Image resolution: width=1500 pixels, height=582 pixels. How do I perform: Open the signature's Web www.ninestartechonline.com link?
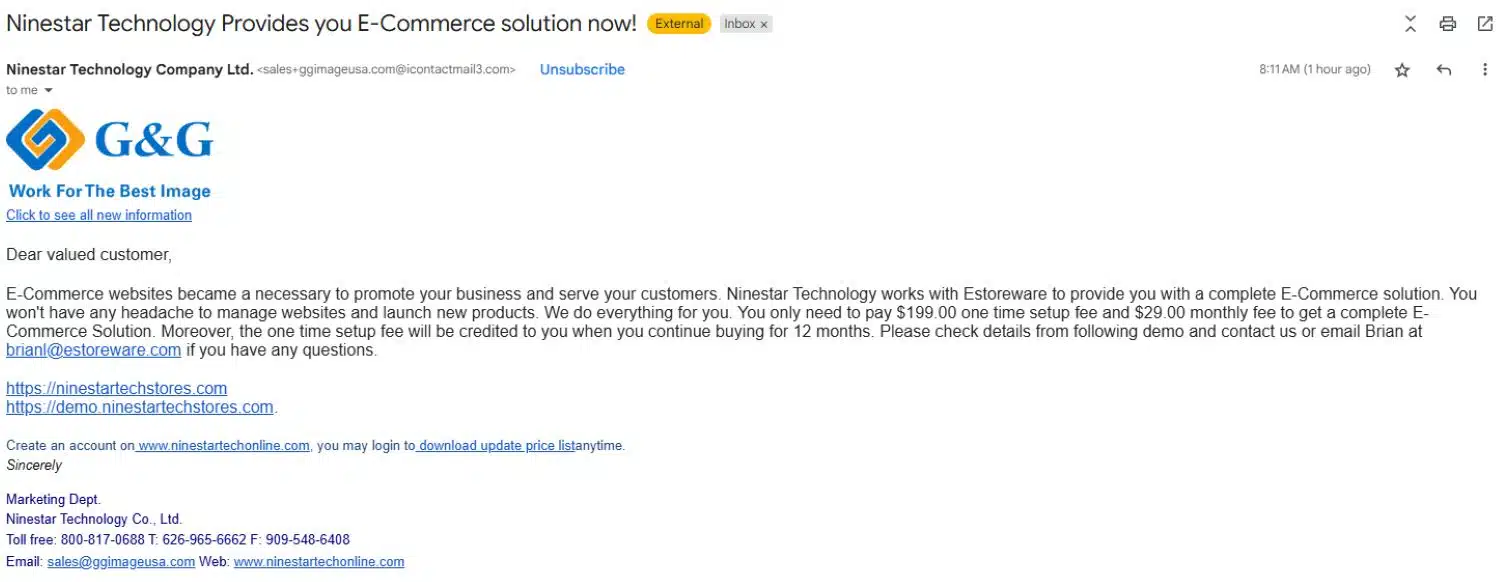click(x=319, y=562)
